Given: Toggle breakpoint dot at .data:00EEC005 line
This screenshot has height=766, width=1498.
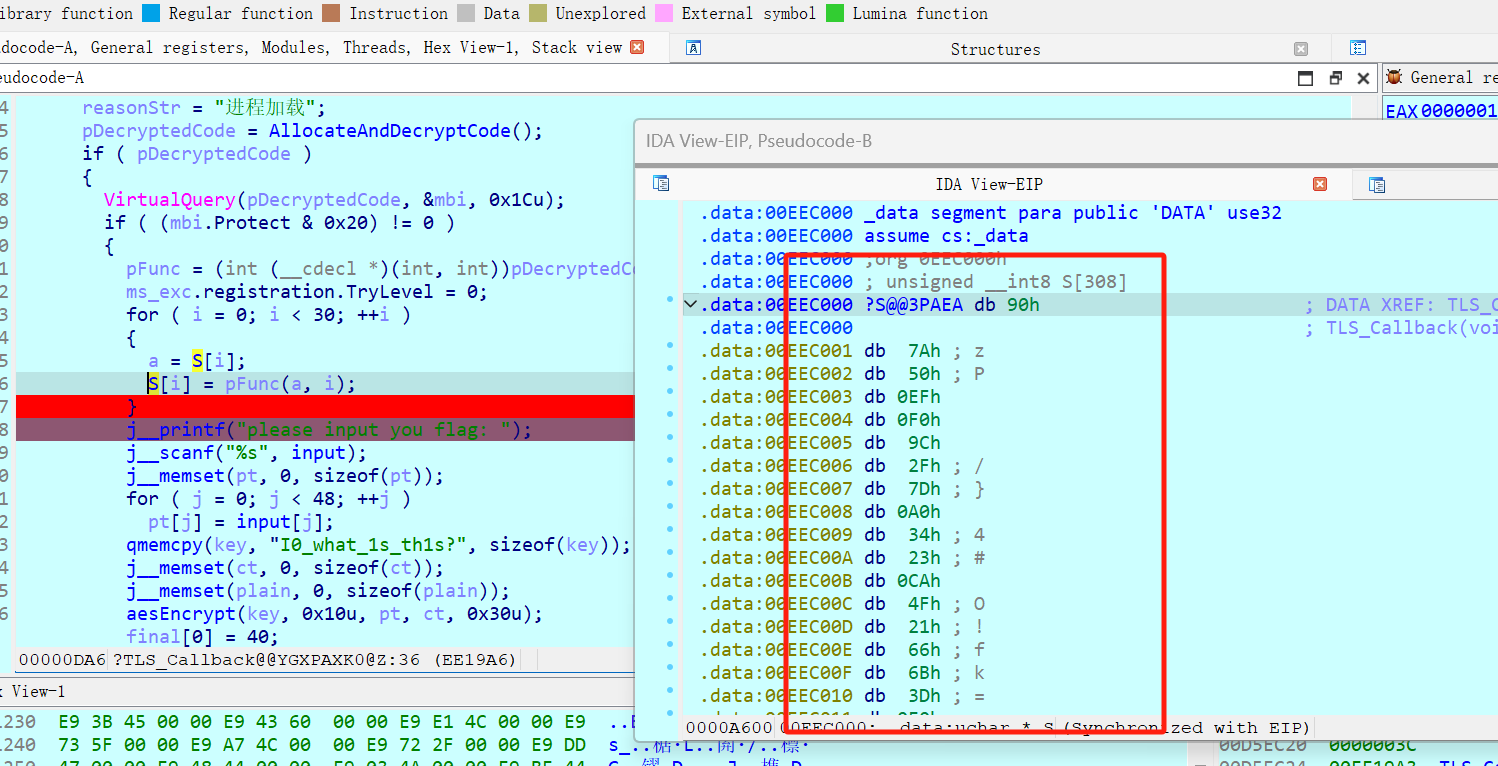Looking at the screenshot, I should [x=670, y=437].
